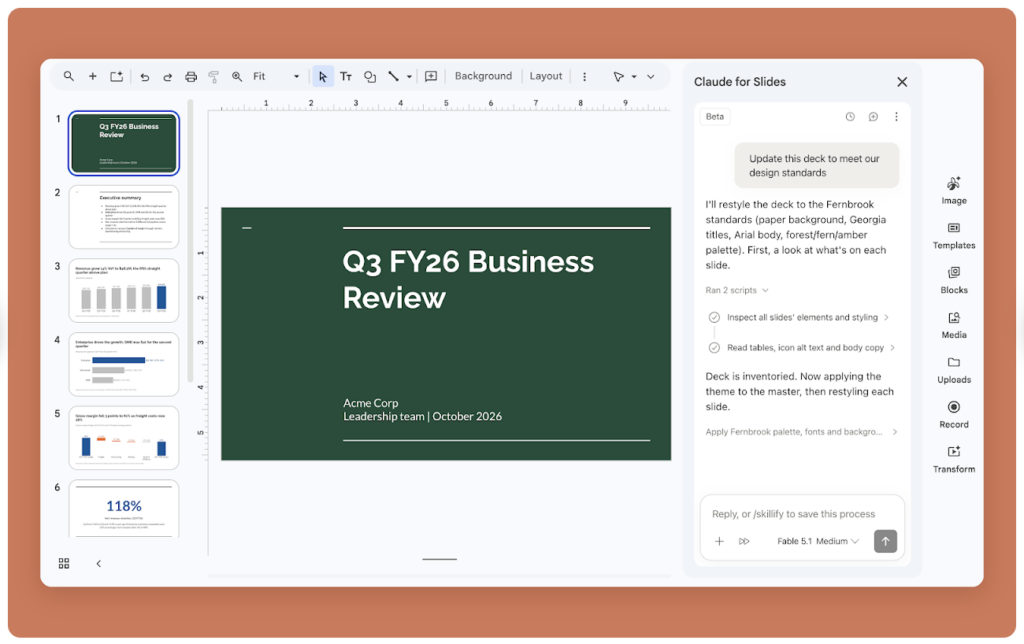Open the Uploads sidebar panel
This screenshot has width=1024, height=644.
(953, 370)
